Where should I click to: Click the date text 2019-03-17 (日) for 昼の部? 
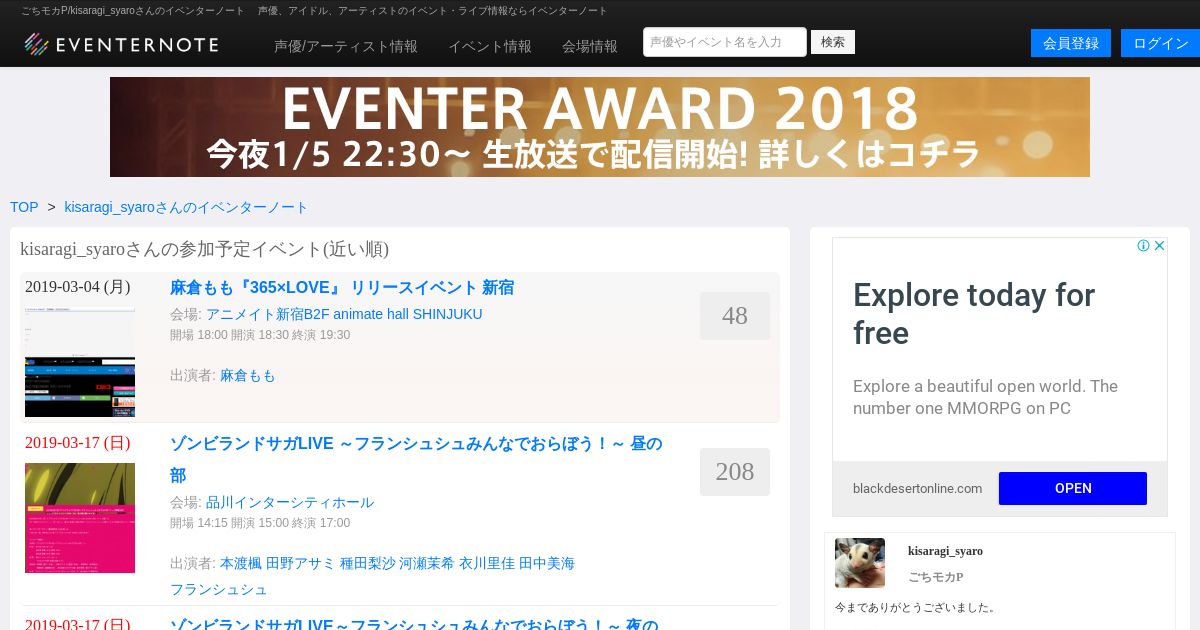click(78, 442)
